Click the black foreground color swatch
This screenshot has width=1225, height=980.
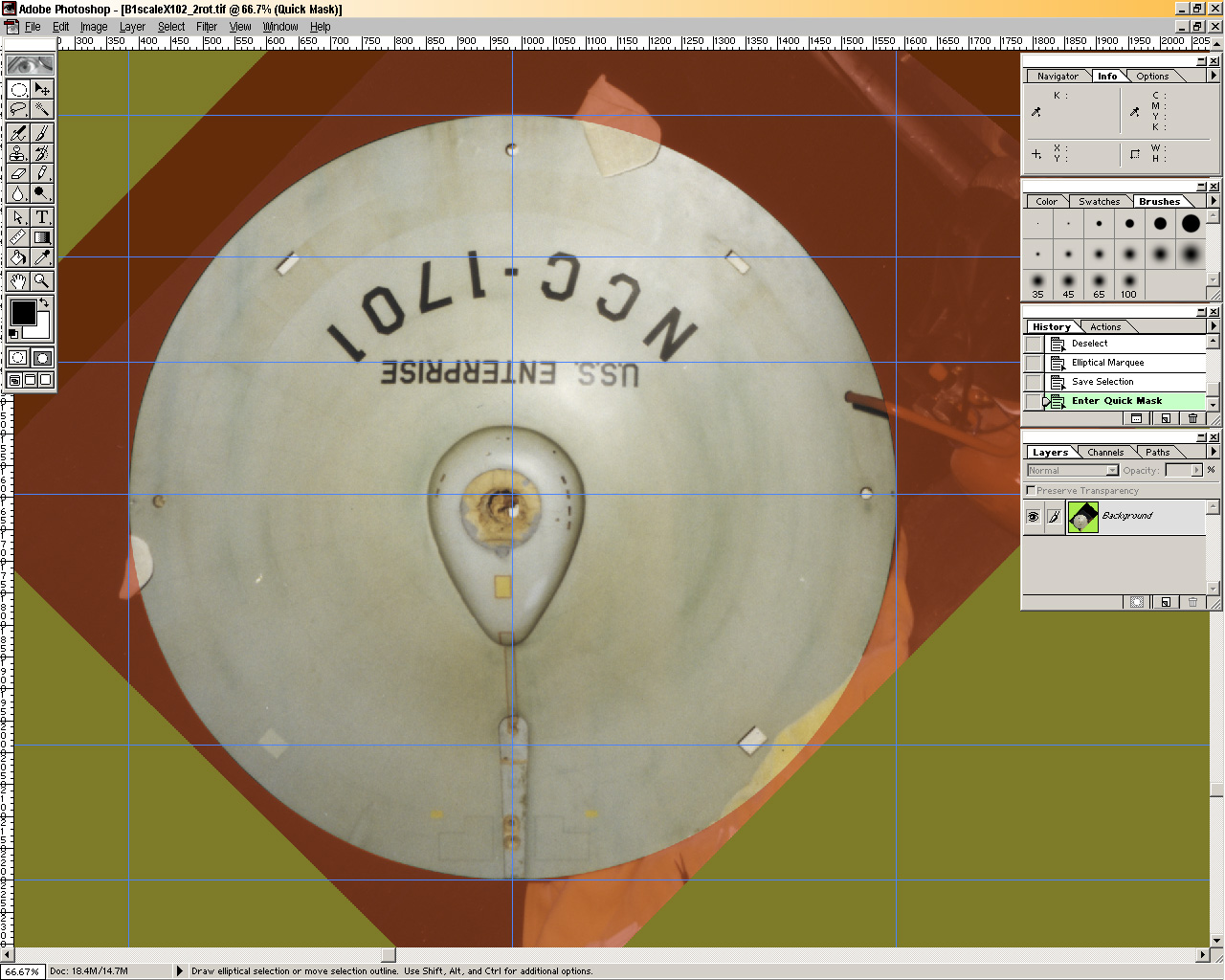tap(22, 312)
